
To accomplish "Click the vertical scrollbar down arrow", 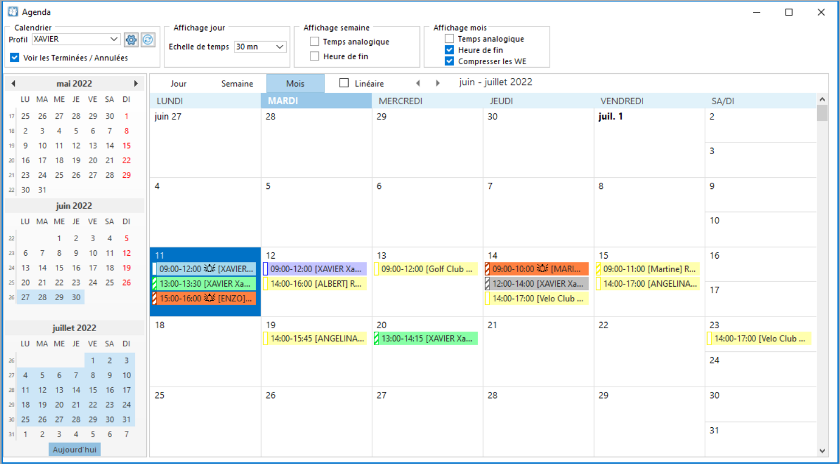I will tap(822, 451).
